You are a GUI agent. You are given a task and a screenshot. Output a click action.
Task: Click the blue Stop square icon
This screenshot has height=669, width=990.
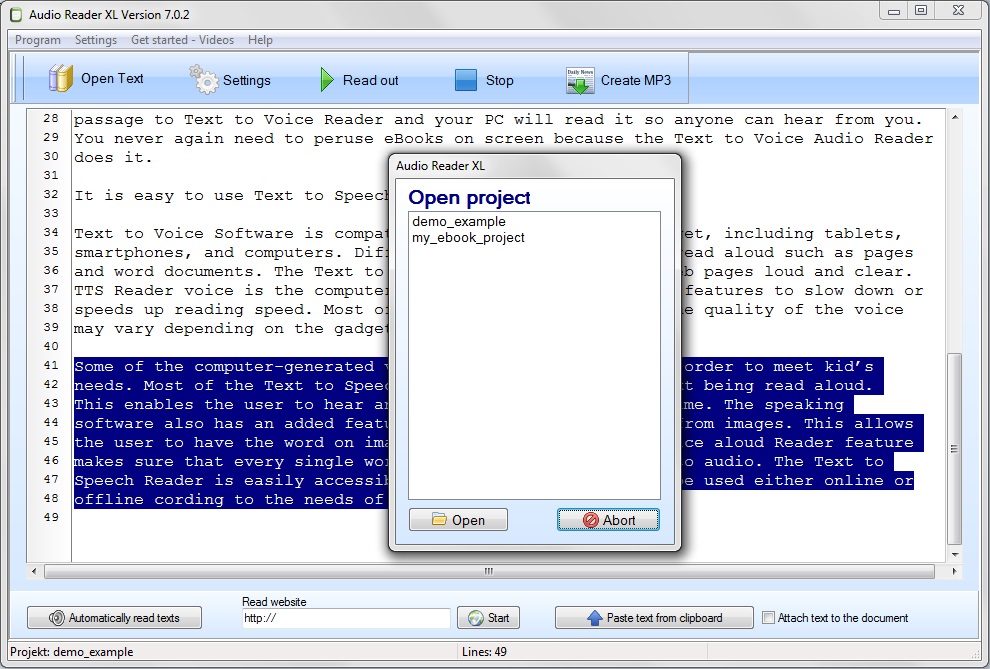pos(466,80)
